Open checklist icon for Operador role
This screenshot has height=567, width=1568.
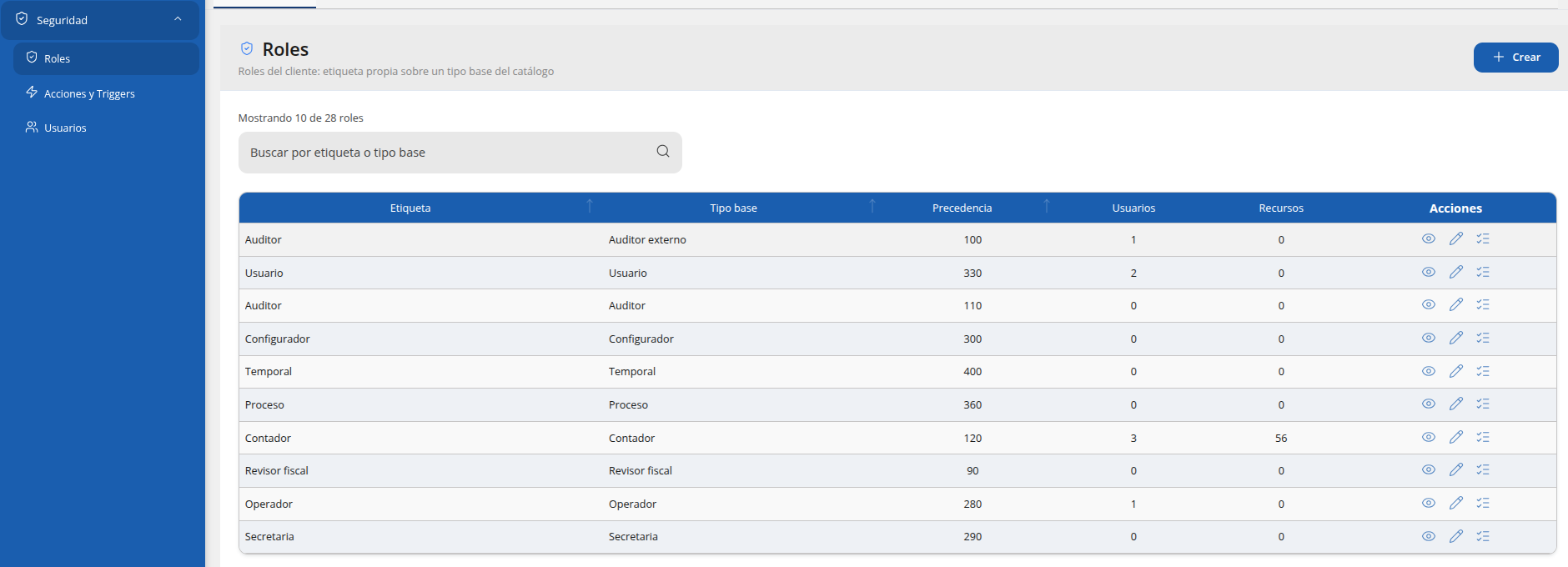tap(1483, 504)
